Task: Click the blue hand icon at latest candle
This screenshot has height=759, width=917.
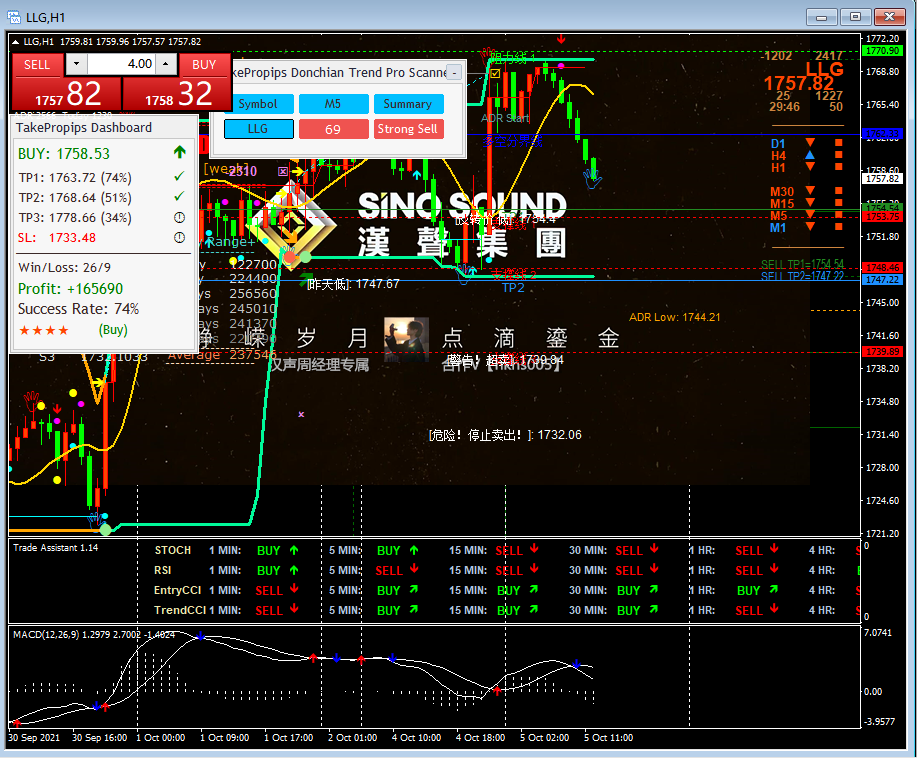Action: (x=592, y=179)
